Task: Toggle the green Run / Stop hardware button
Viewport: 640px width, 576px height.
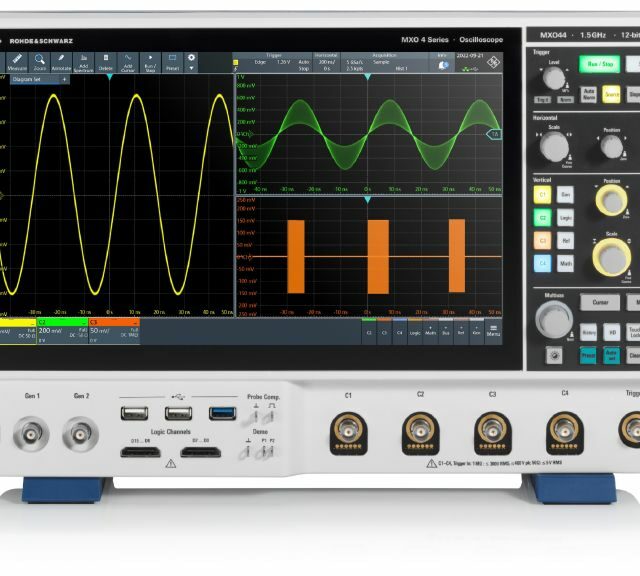Action: click(x=600, y=63)
